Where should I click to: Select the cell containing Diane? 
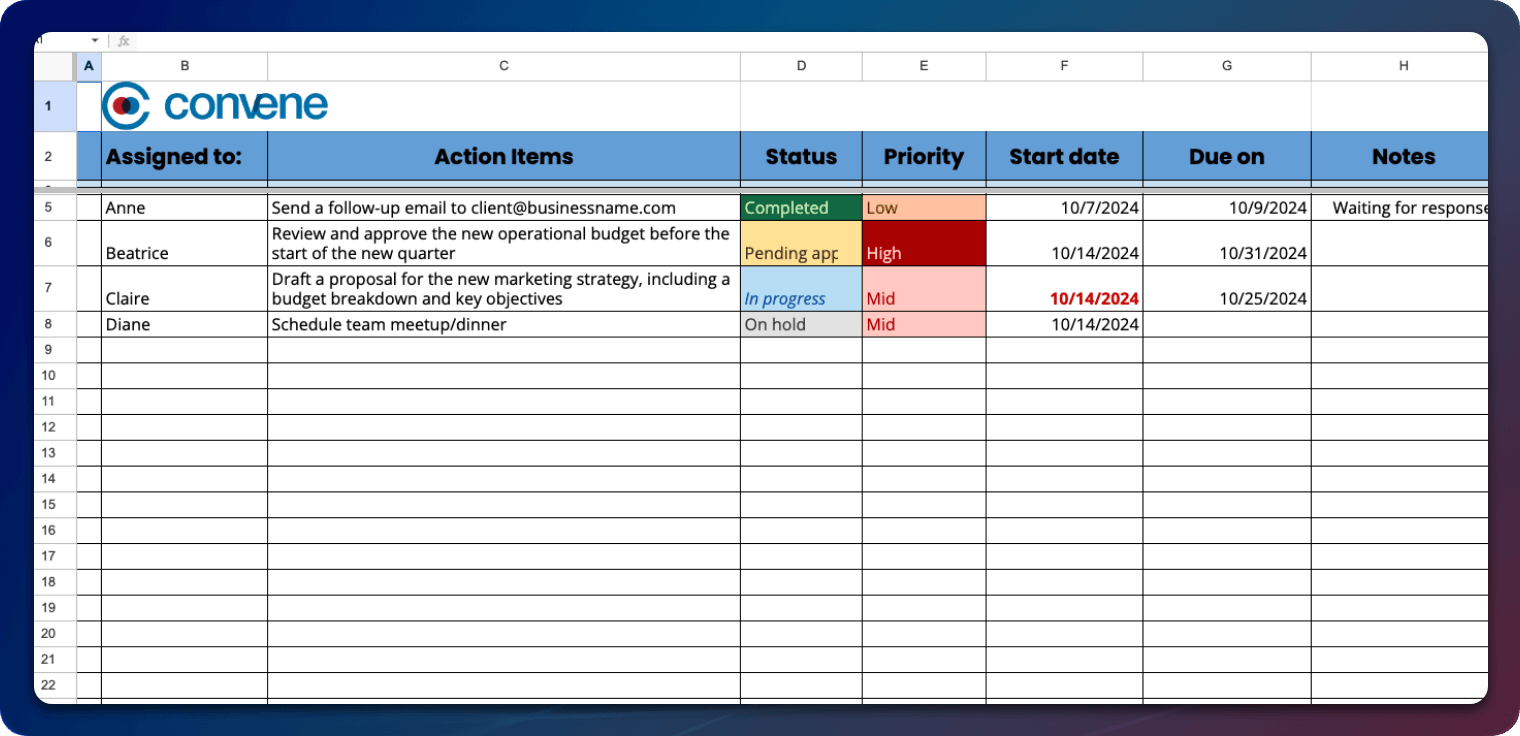click(x=184, y=324)
